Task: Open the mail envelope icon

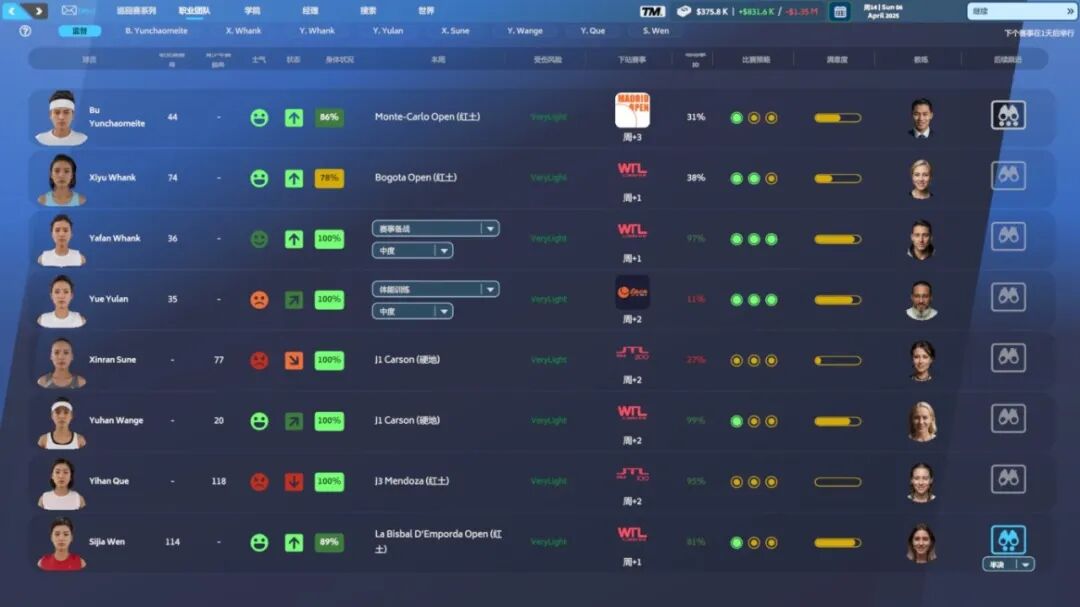Action: pyautogui.click(x=69, y=11)
